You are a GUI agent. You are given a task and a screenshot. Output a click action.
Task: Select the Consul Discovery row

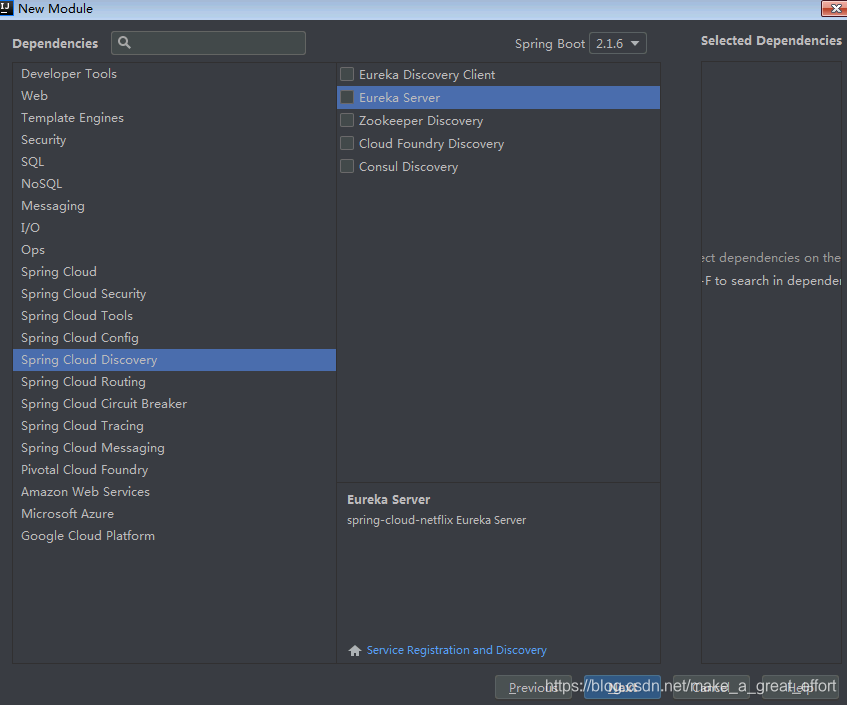(x=499, y=166)
